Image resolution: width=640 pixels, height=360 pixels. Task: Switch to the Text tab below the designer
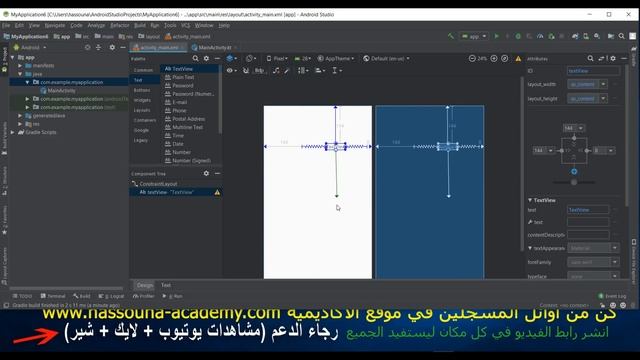click(166, 285)
